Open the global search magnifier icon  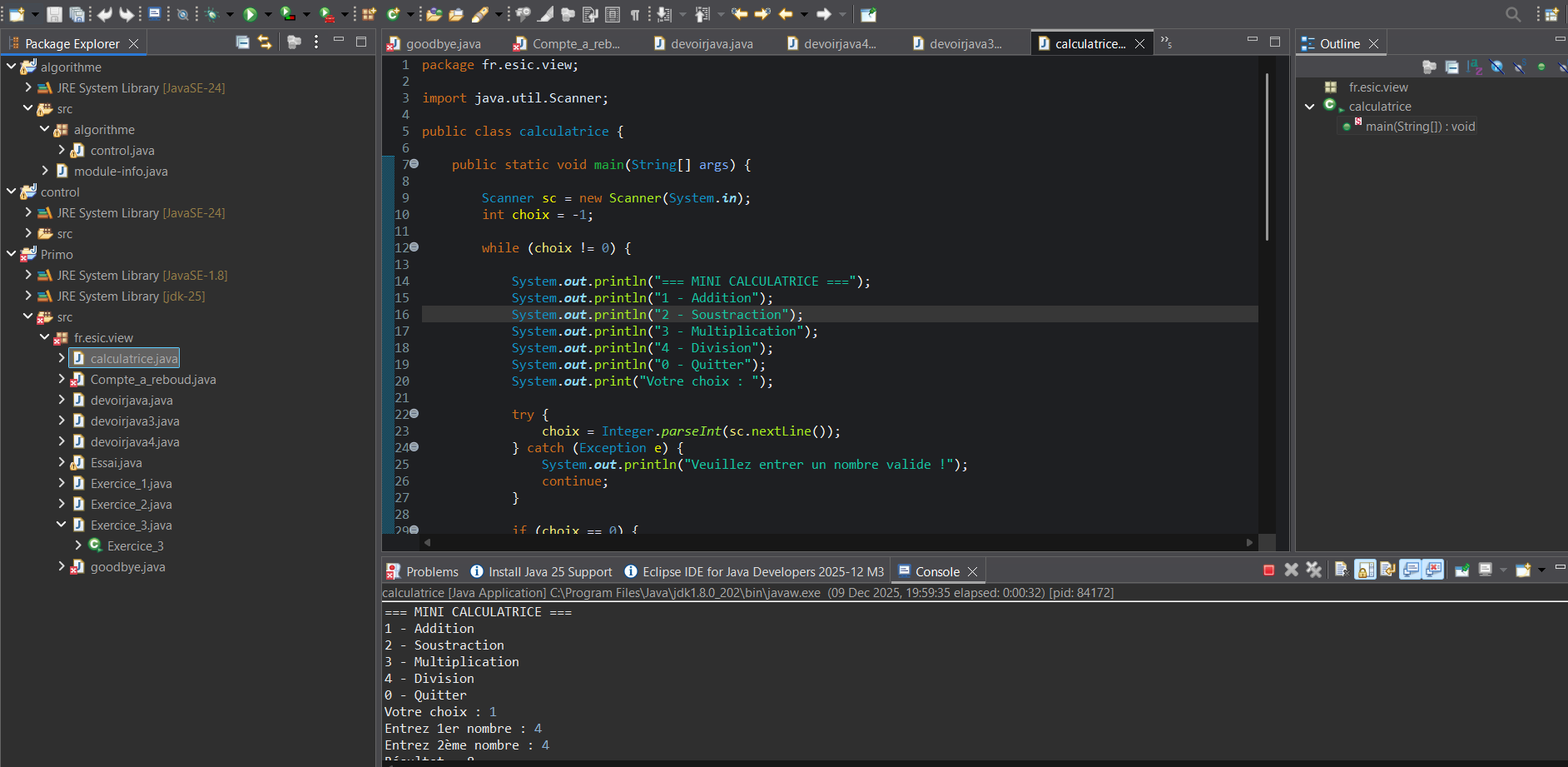[1513, 14]
